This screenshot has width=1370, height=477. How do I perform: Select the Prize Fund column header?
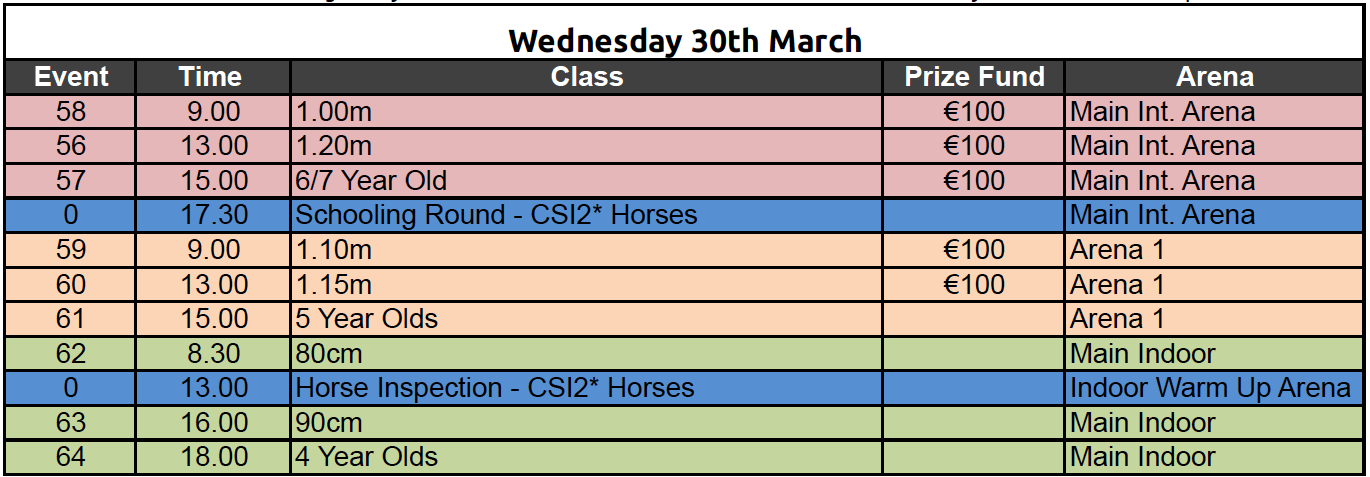[x=973, y=77]
